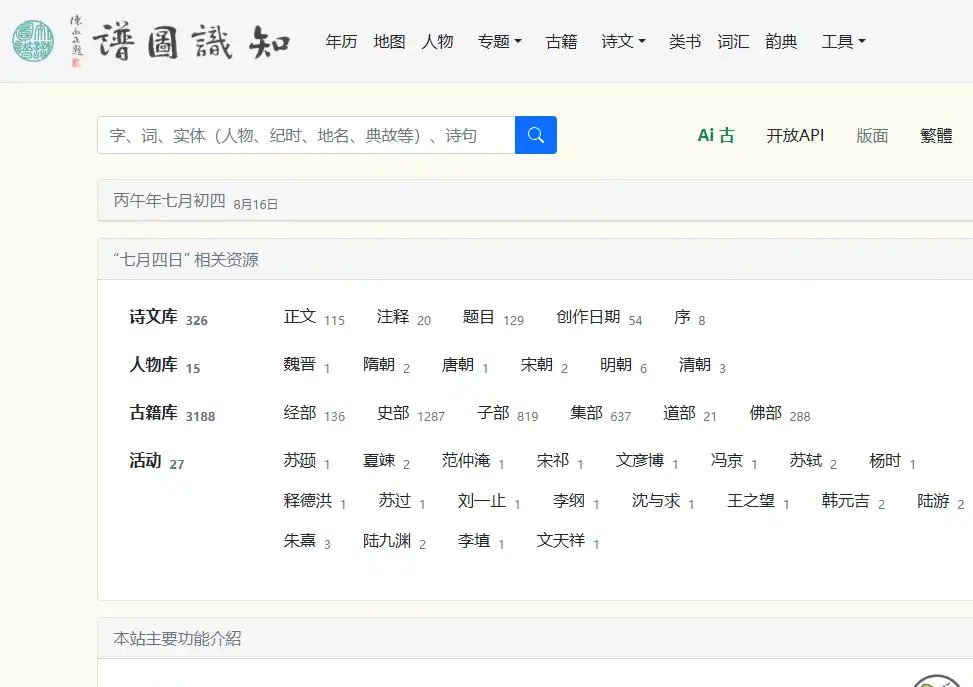The image size is (973, 687).
Task: Select 创作日期 54 results
Action: [x=599, y=317]
